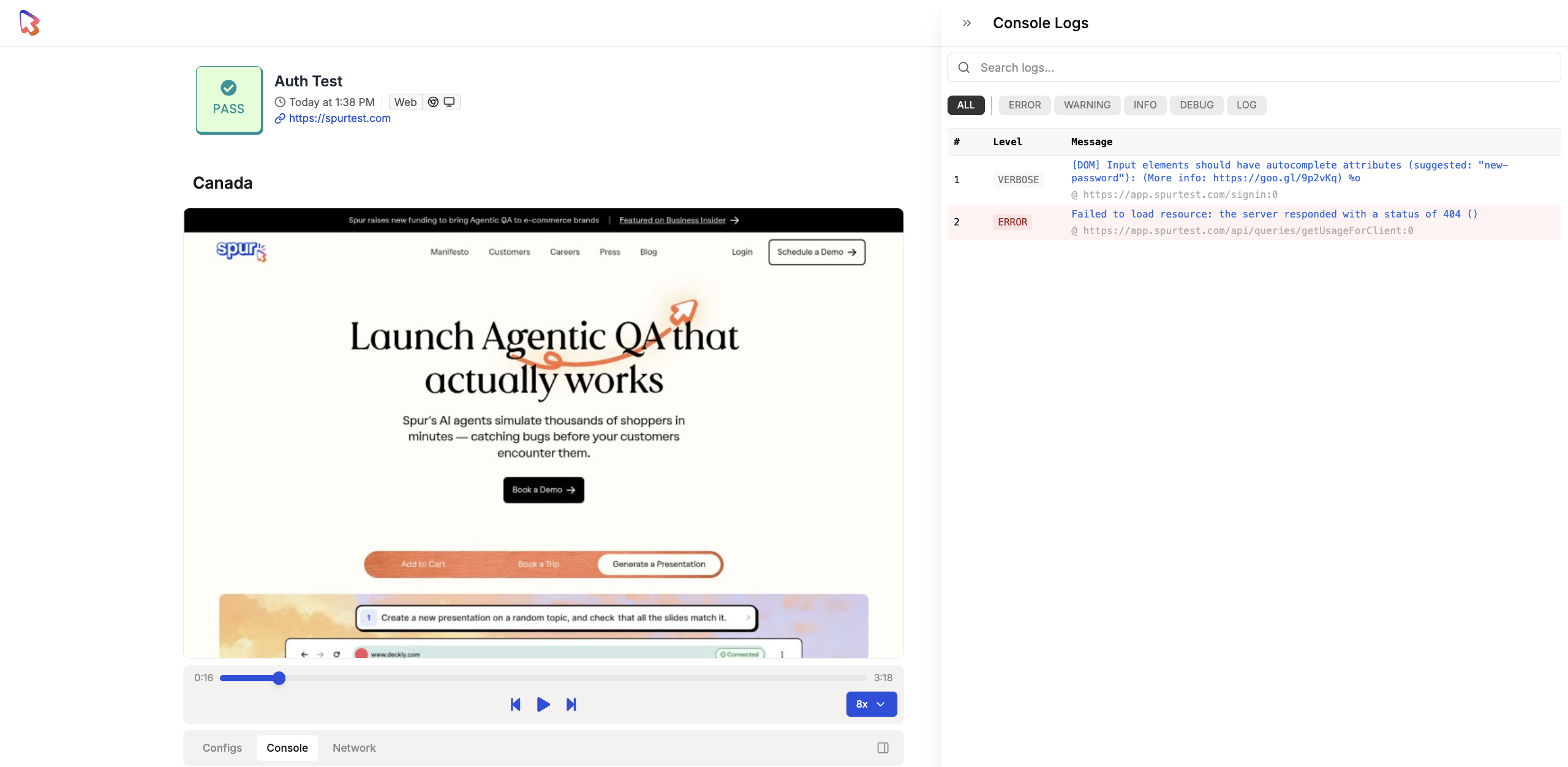Filter logs by WARNING level
The image size is (1568, 767).
tap(1087, 105)
